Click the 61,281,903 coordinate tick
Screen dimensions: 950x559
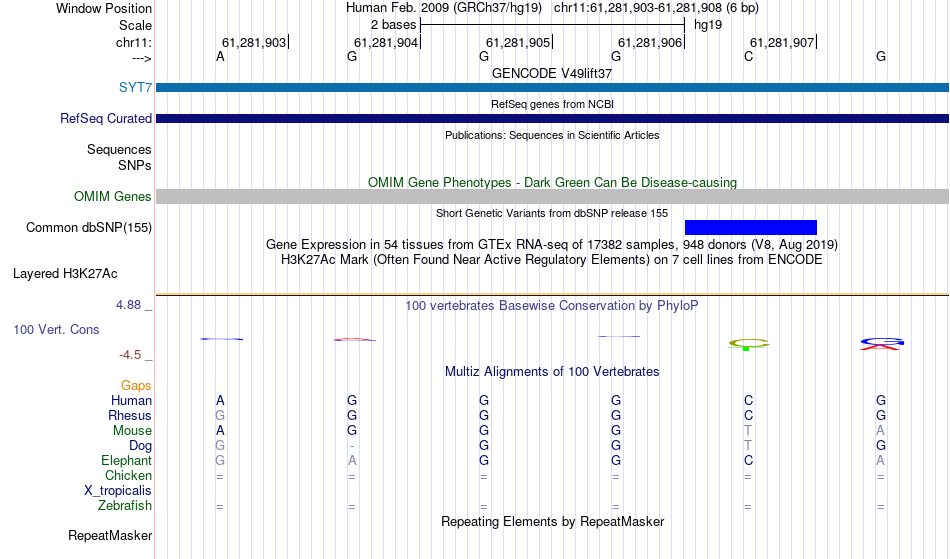tap(255, 42)
